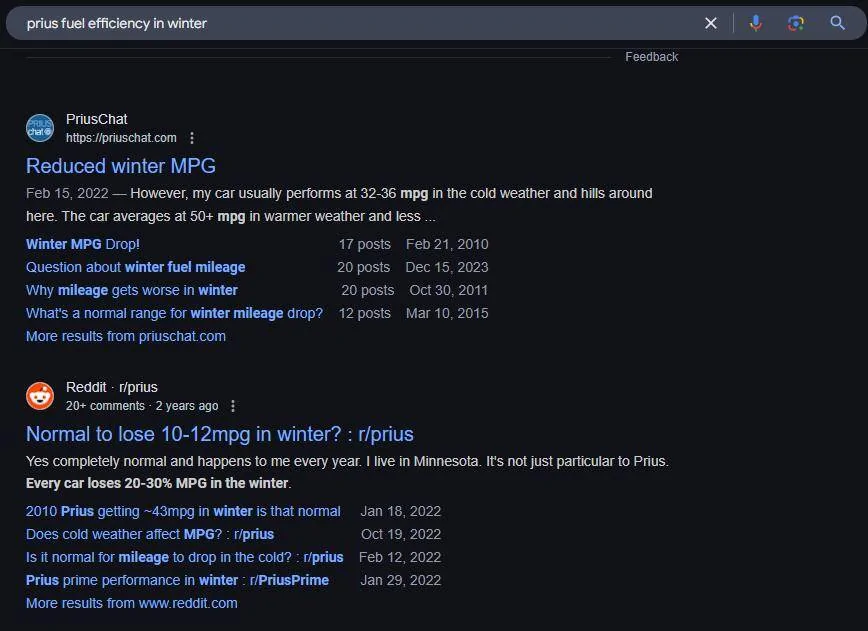Open 'What's a normal range for winter mileage drop?'
Viewport: 868px width, 631px height.
(174, 313)
